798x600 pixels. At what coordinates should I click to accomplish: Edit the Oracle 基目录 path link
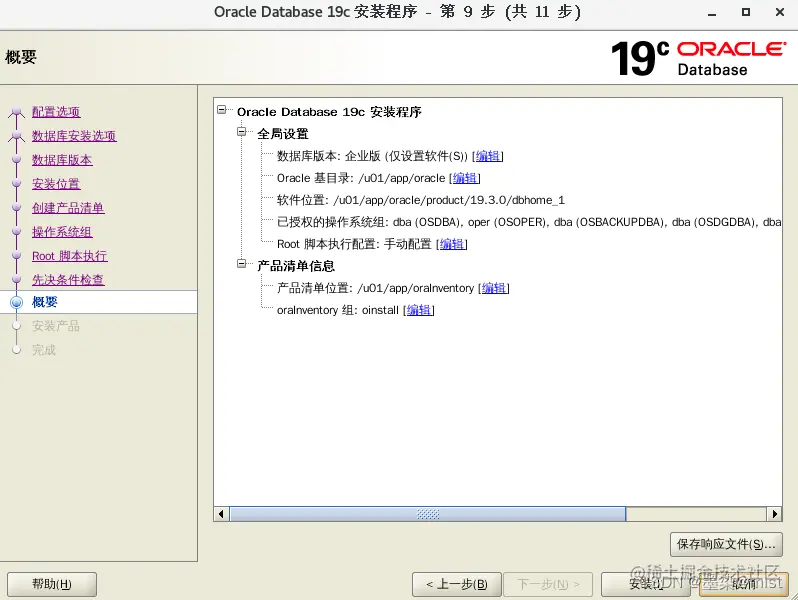465,178
